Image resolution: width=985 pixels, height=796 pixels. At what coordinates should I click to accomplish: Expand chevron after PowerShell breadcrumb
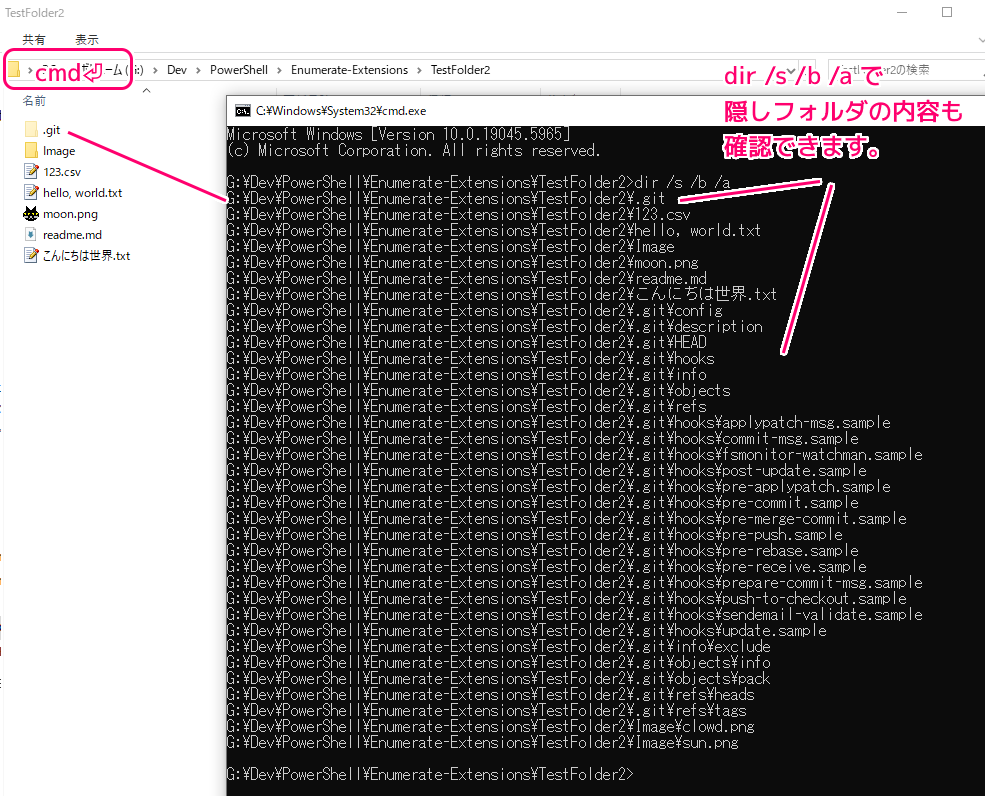pos(279,70)
